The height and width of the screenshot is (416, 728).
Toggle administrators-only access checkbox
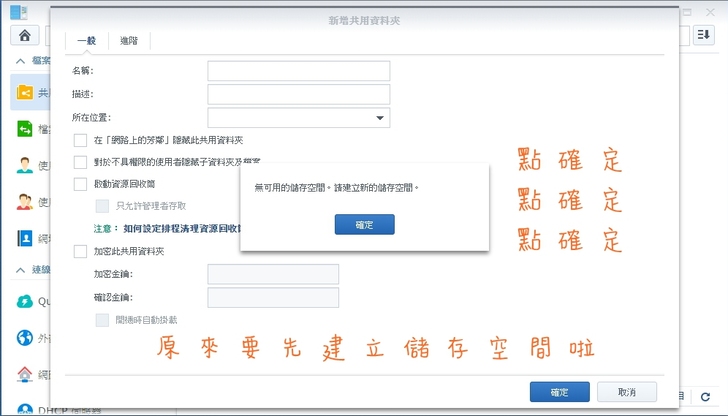tap(102, 206)
